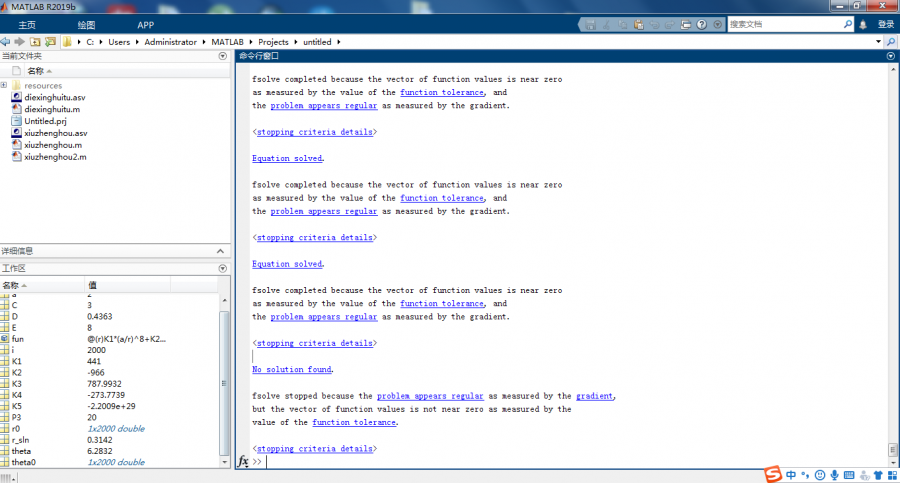This screenshot has width=900, height=483.
Task: Click the notification bell icon
Action: coord(863,24)
